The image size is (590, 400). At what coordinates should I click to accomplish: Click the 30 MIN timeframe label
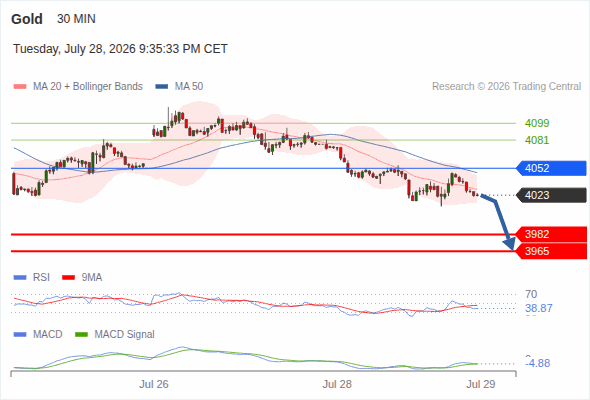click(76, 19)
